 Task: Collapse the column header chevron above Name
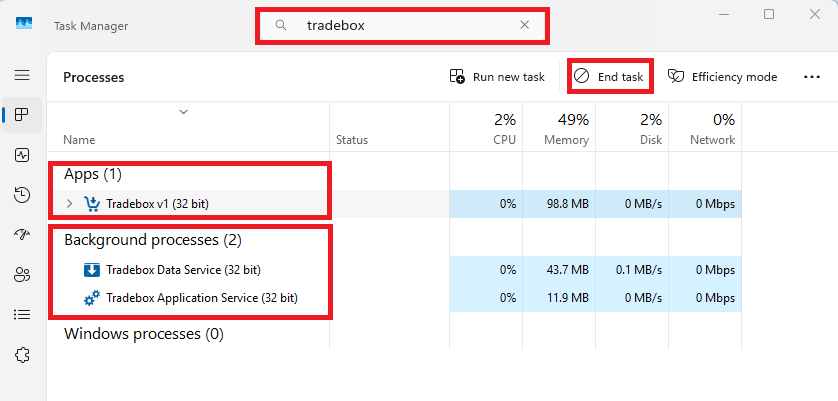(x=183, y=112)
